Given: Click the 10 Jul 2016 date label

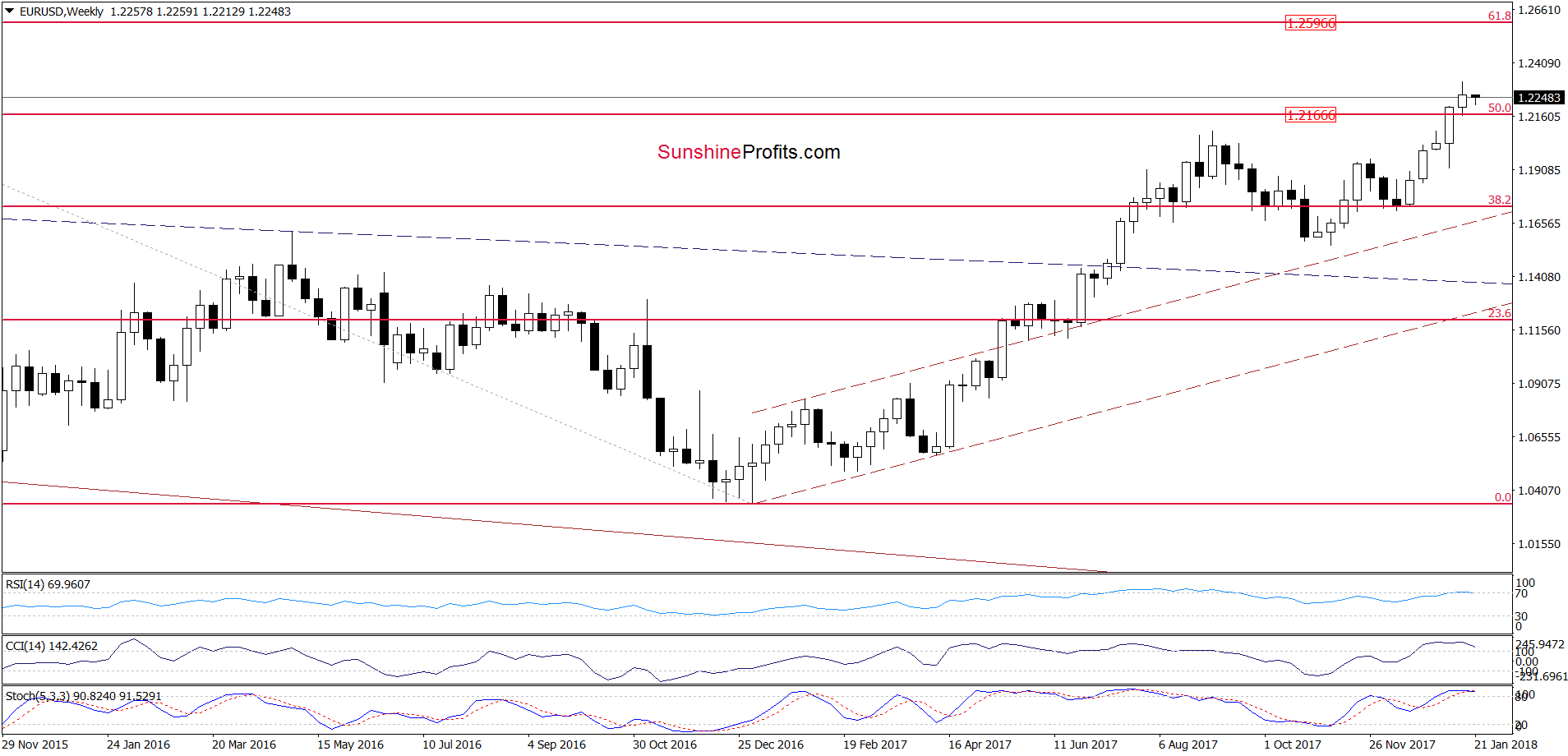Looking at the screenshot, I should pyautogui.click(x=452, y=744).
